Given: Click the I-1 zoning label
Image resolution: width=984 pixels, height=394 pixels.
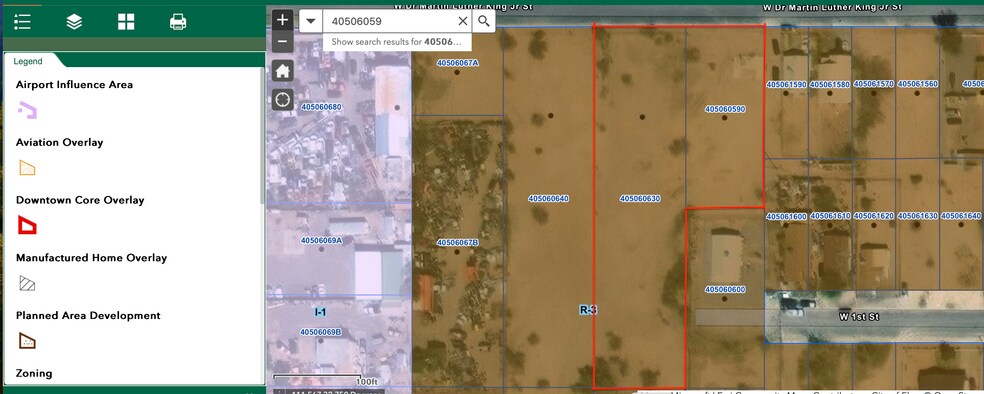Looking at the screenshot, I should pyautogui.click(x=320, y=311).
